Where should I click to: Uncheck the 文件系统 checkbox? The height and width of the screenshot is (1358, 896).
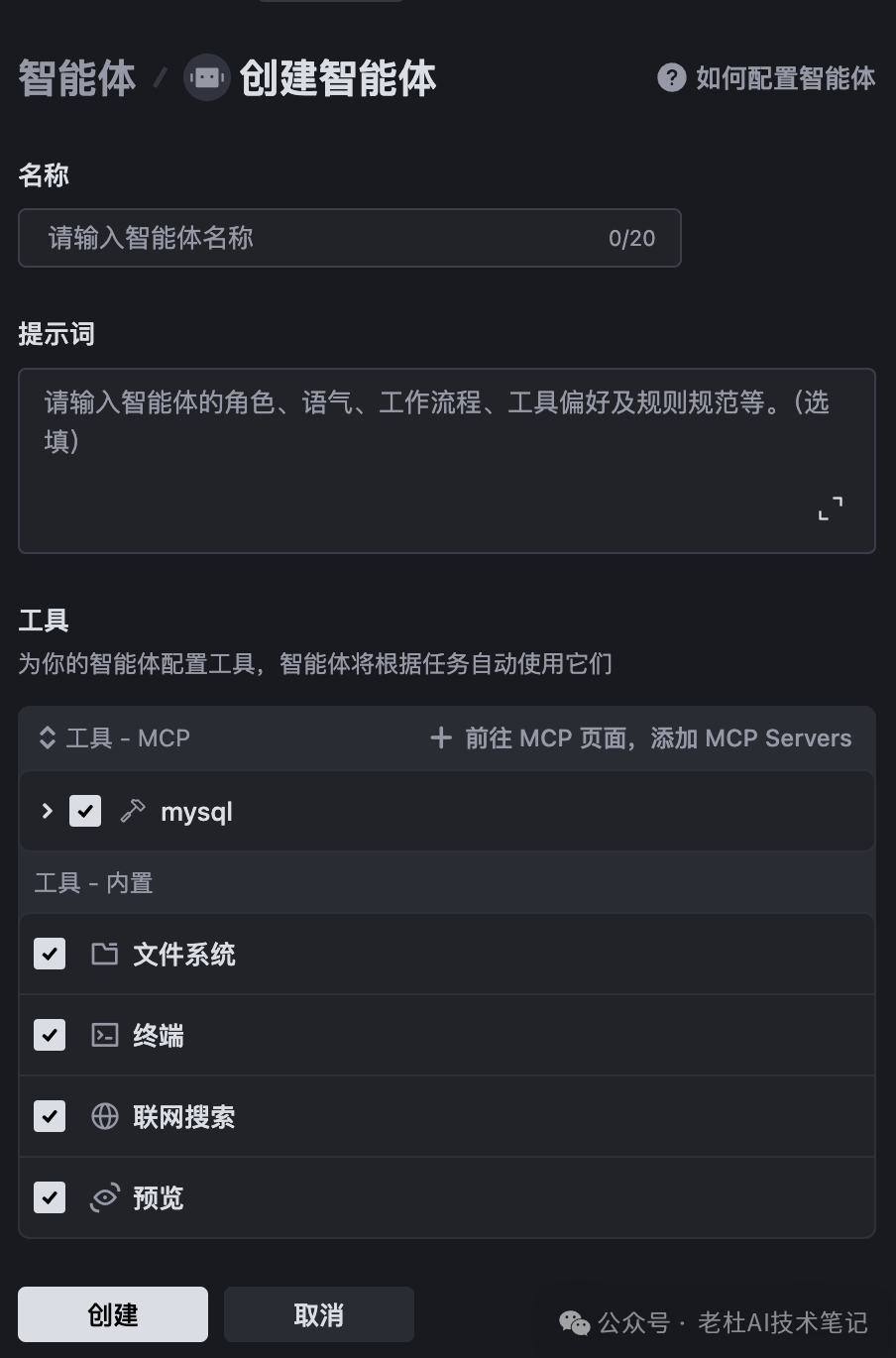pos(50,955)
